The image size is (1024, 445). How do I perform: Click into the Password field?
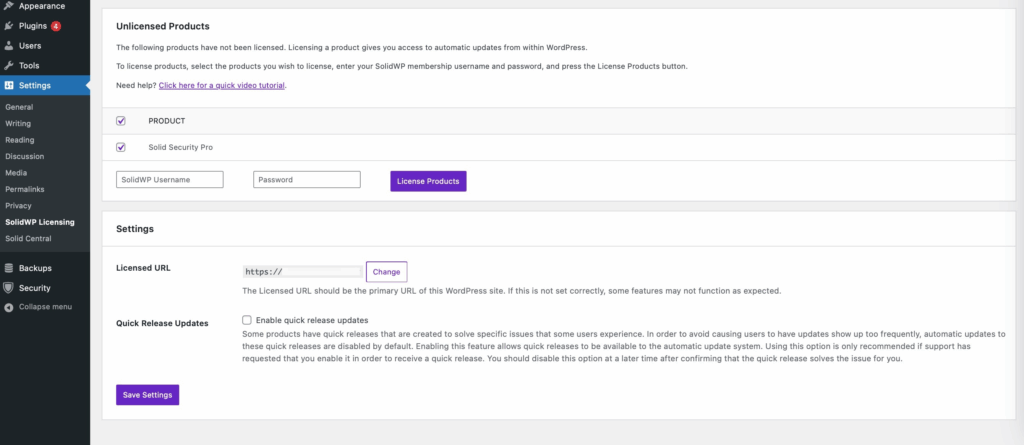306,180
